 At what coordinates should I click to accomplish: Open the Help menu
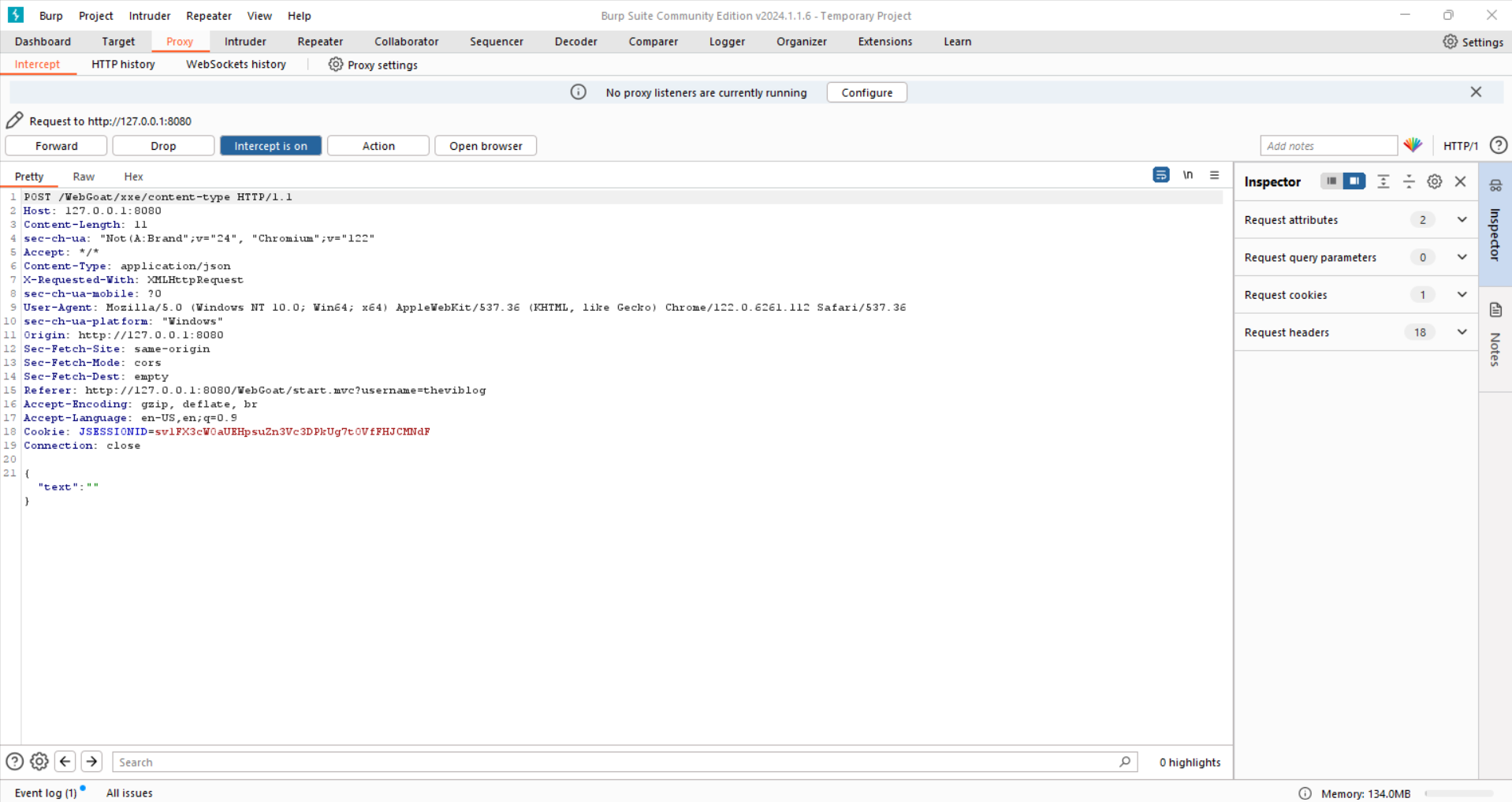click(x=300, y=16)
